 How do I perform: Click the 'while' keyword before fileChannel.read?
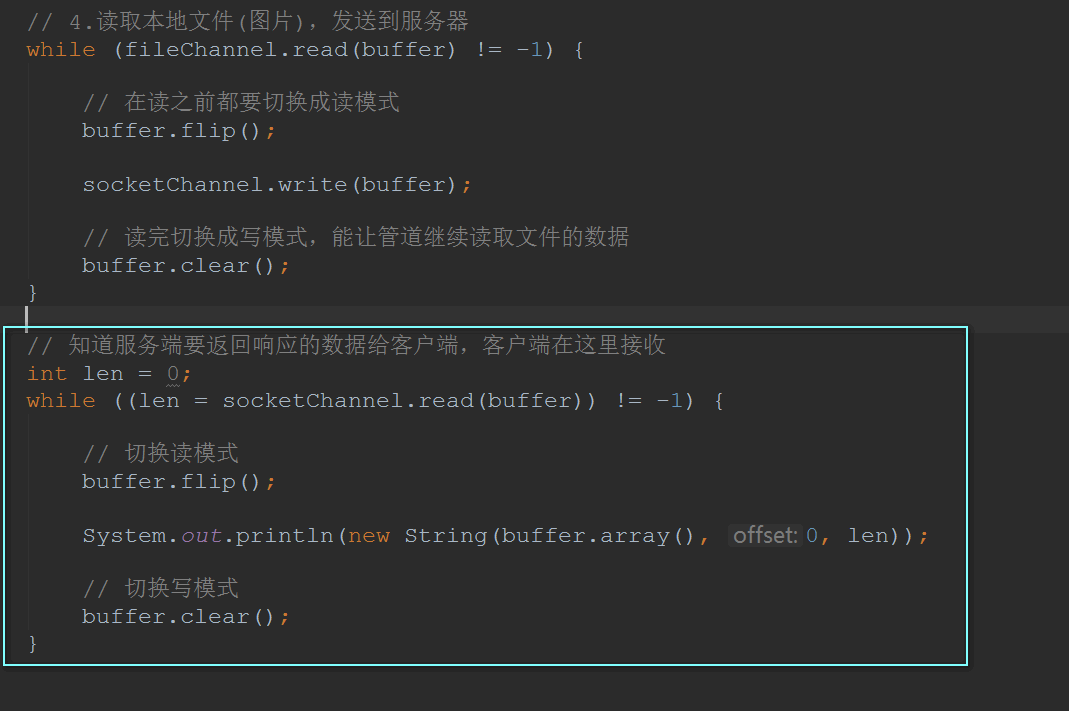click(x=61, y=50)
